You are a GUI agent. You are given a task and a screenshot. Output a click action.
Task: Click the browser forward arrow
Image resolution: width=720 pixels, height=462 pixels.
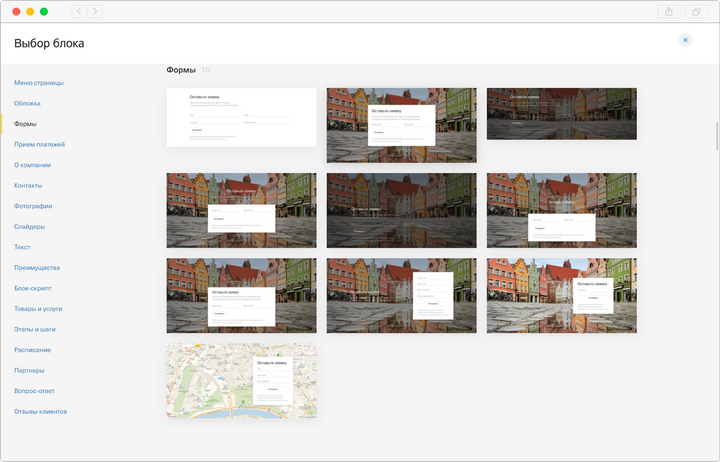[x=94, y=11]
